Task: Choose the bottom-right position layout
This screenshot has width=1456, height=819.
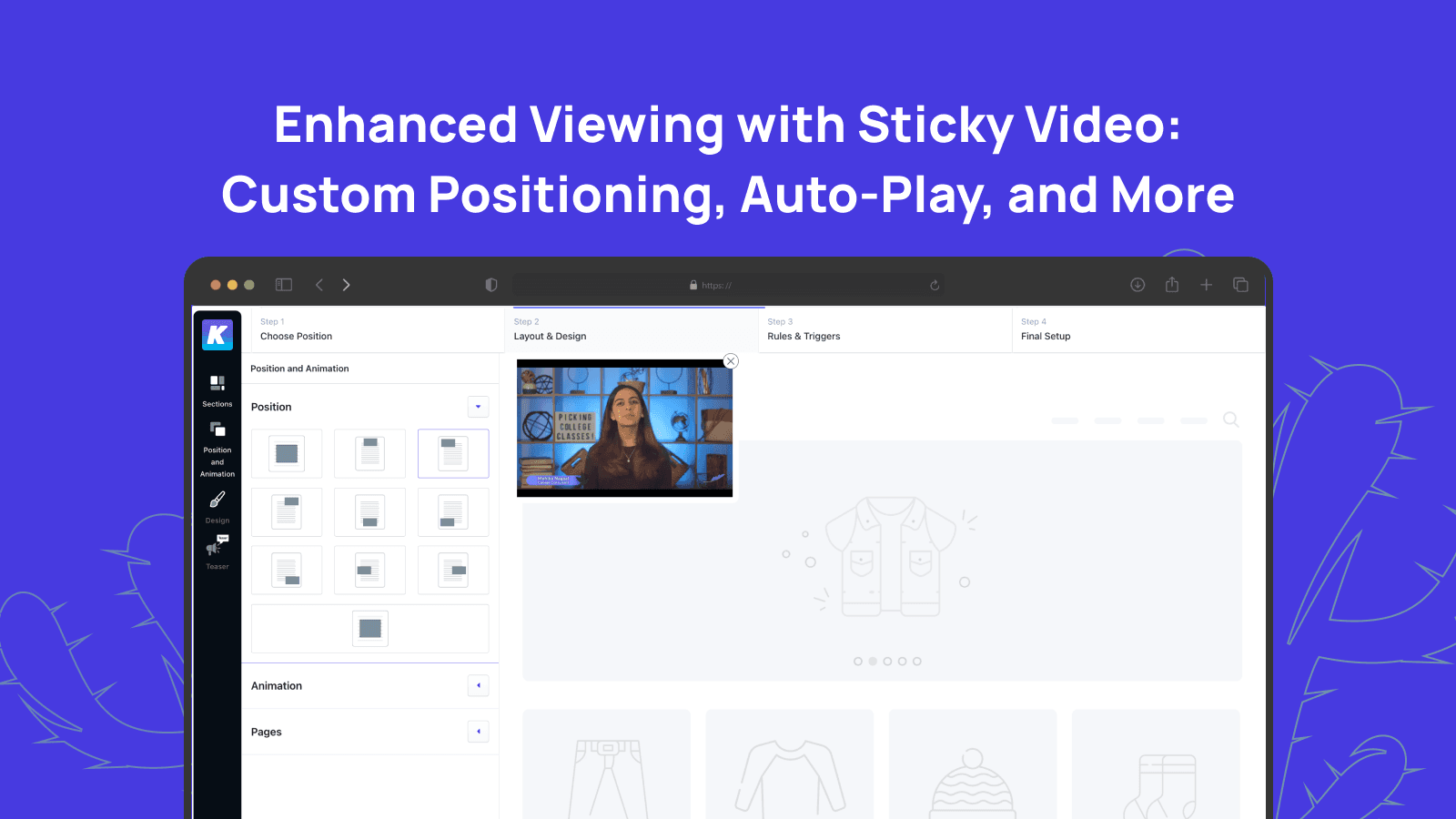Action: click(x=287, y=571)
